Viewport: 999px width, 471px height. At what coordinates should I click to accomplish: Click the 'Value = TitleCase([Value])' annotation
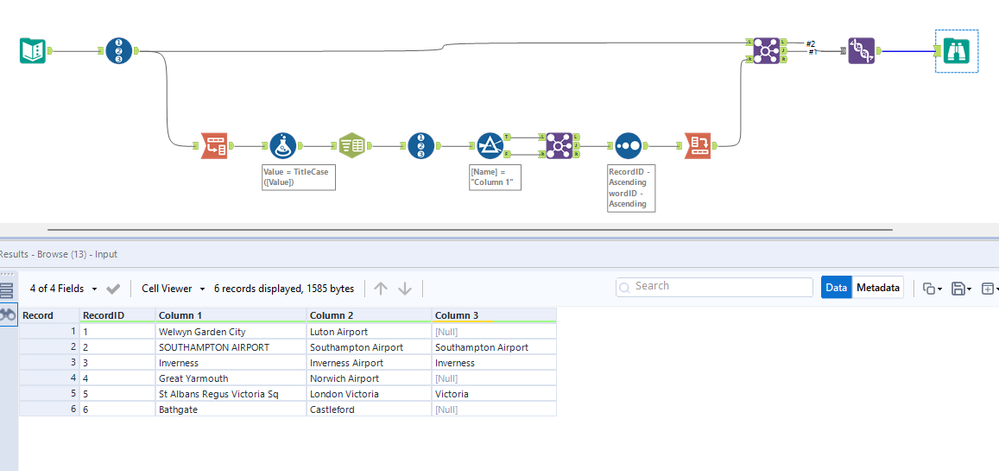click(299, 177)
